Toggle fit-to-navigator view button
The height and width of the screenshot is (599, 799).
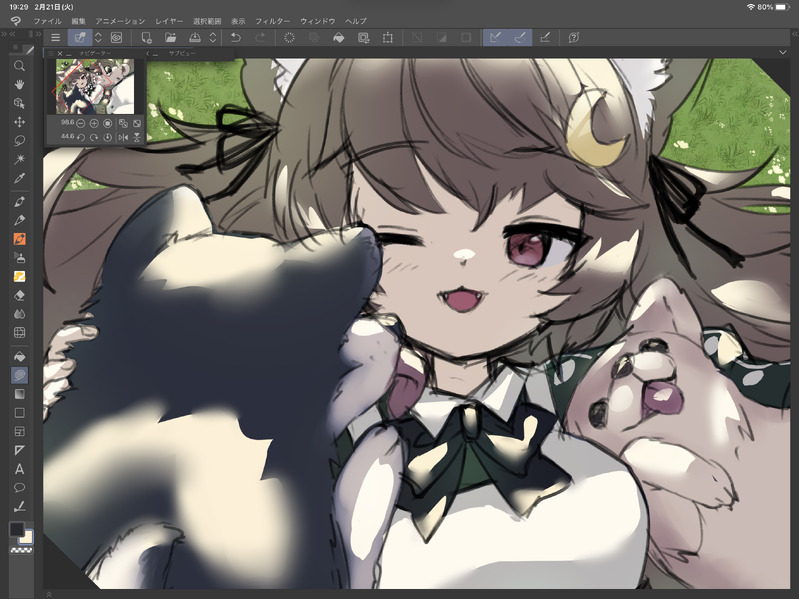[123, 123]
